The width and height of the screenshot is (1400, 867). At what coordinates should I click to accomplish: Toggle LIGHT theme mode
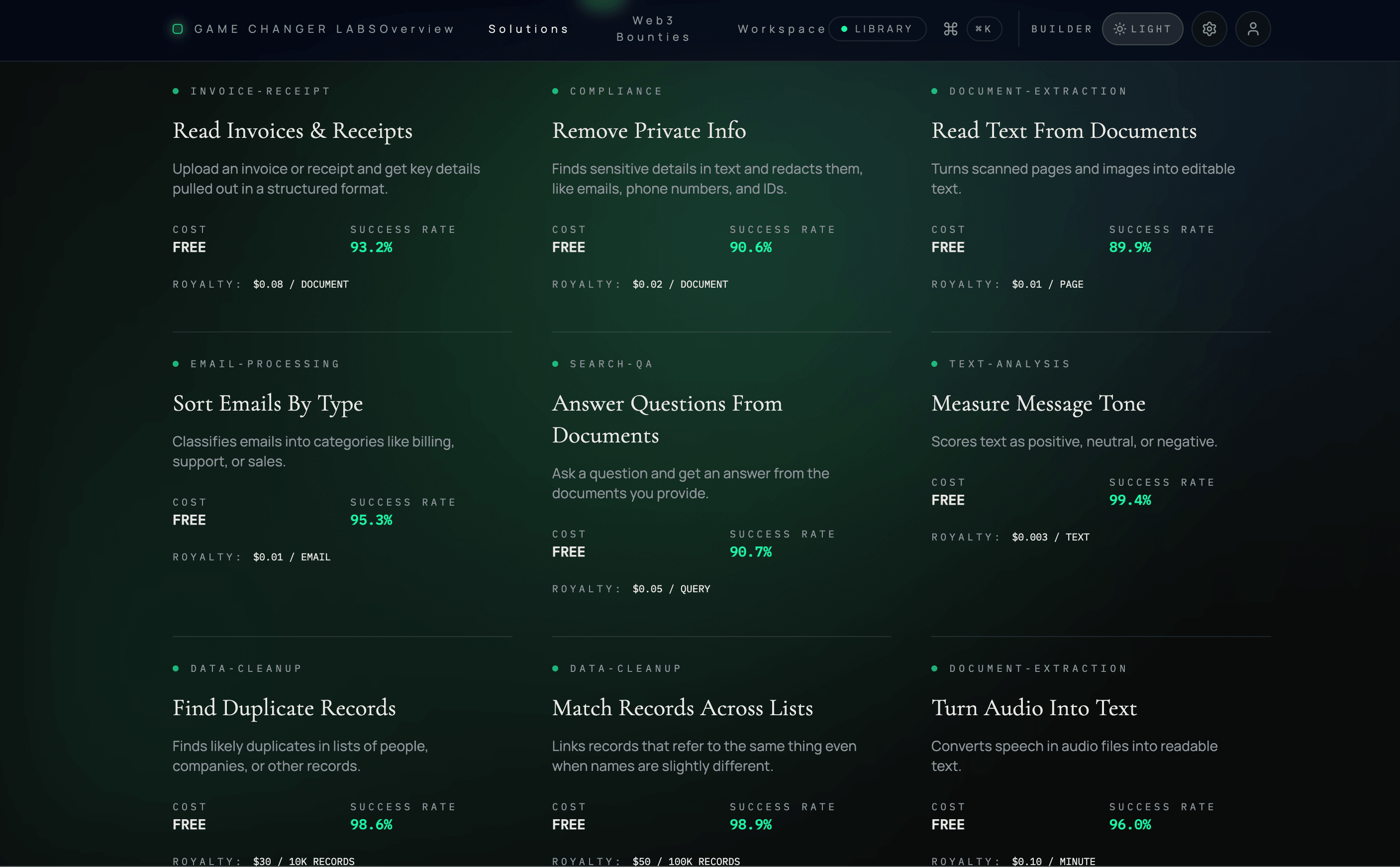(x=1143, y=29)
